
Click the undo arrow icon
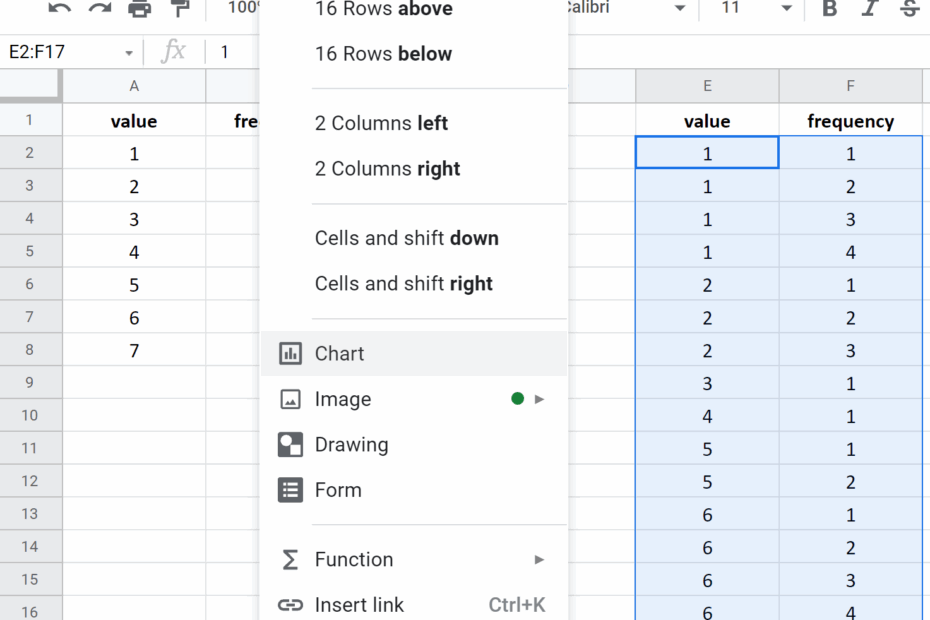[59, 8]
